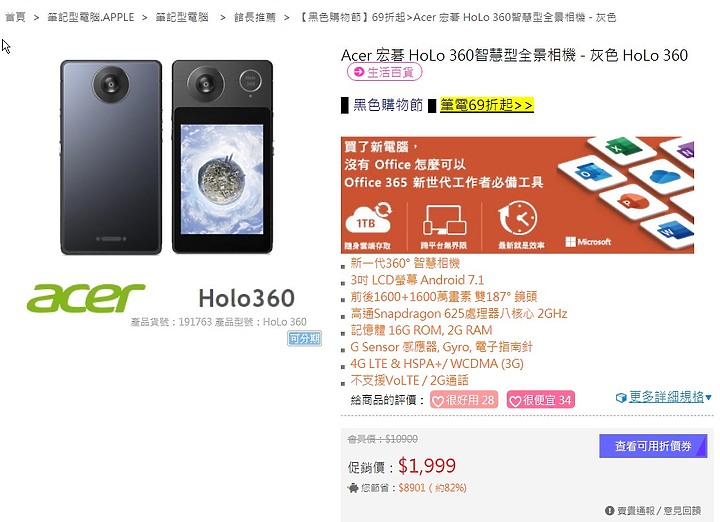Open 館長推薦 breadcrumb link
Image resolution: width=720 pixels, height=522 pixels.
pyautogui.click(x=255, y=17)
